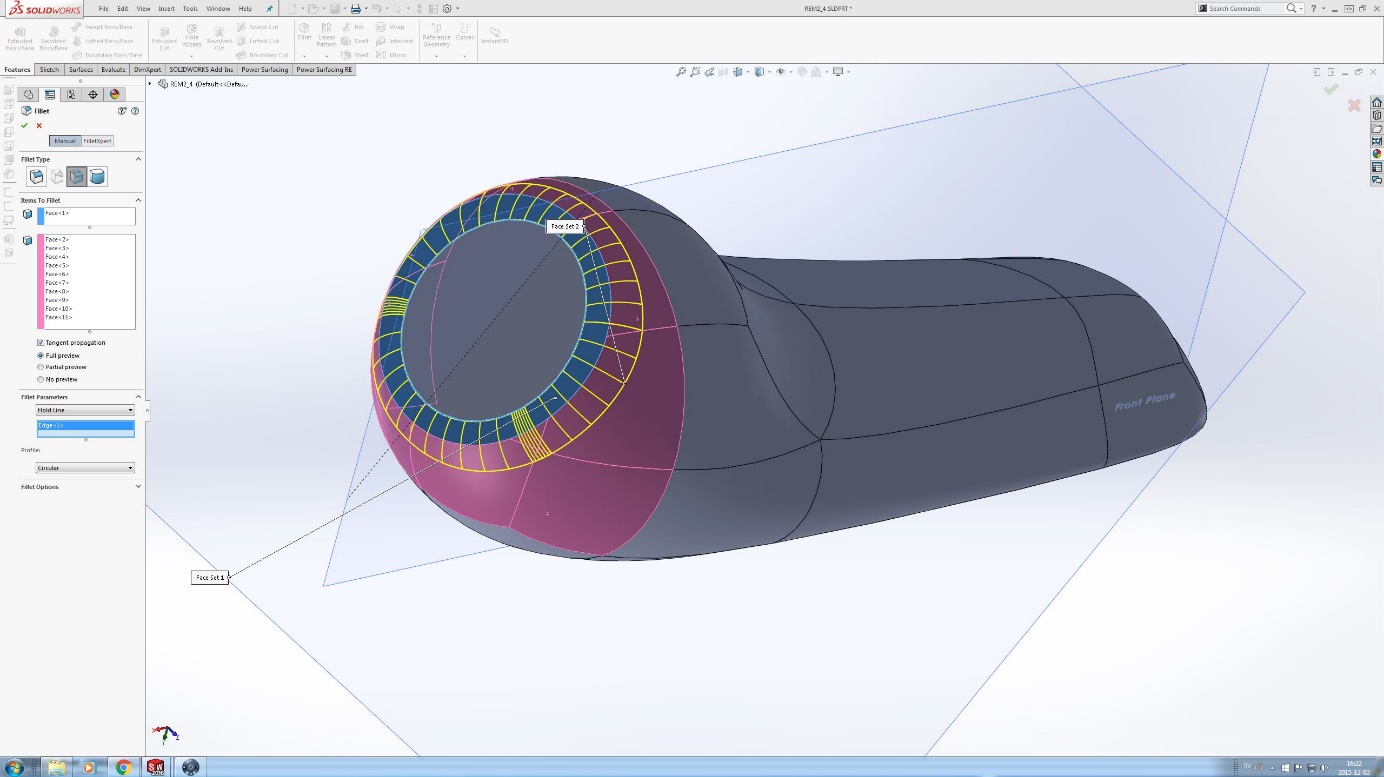Viewport: 1384px width, 777px height.
Task: Click the Shell feature icon
Action: coord(349,55)
